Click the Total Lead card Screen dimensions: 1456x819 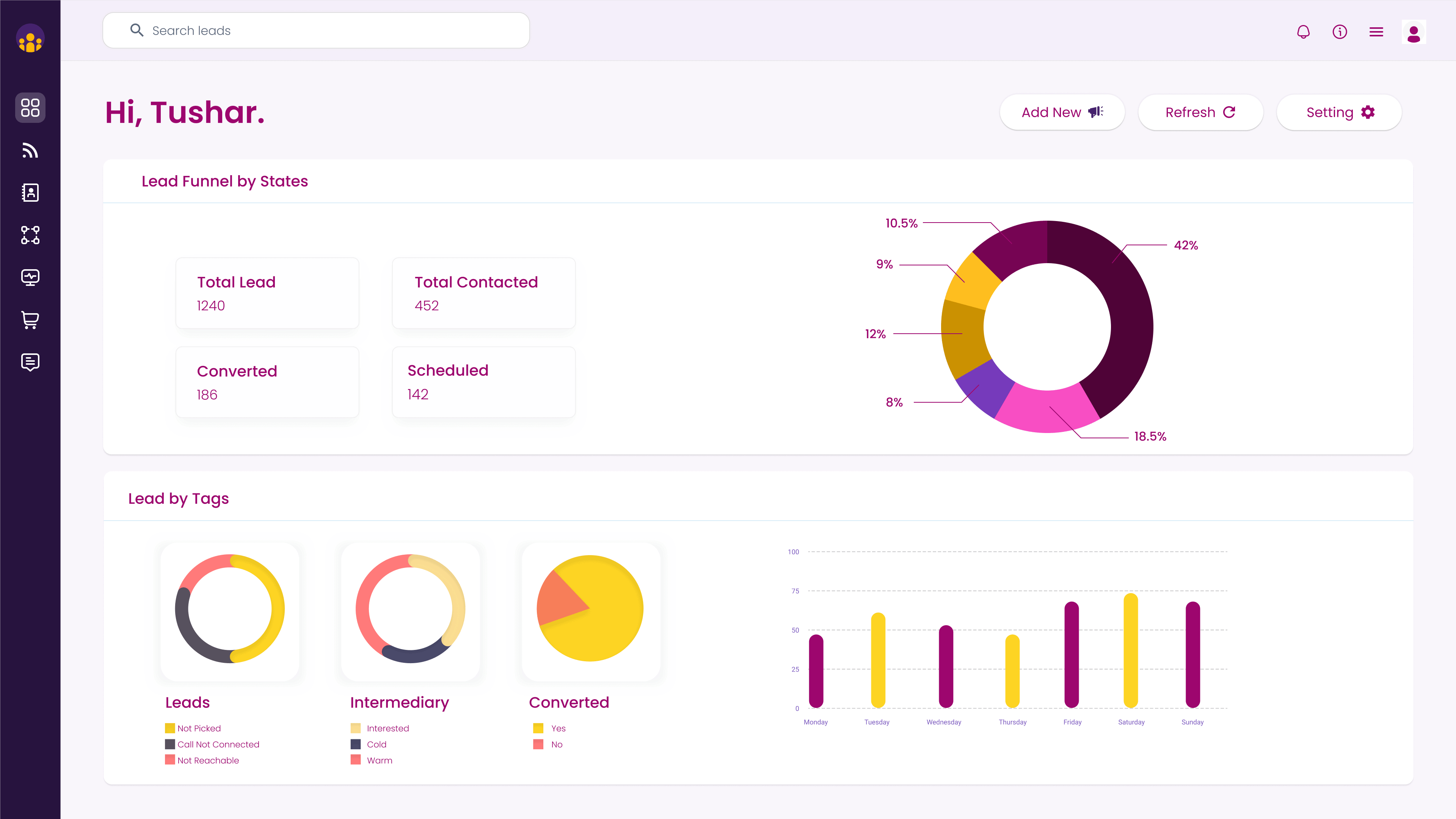coord(267,293)
